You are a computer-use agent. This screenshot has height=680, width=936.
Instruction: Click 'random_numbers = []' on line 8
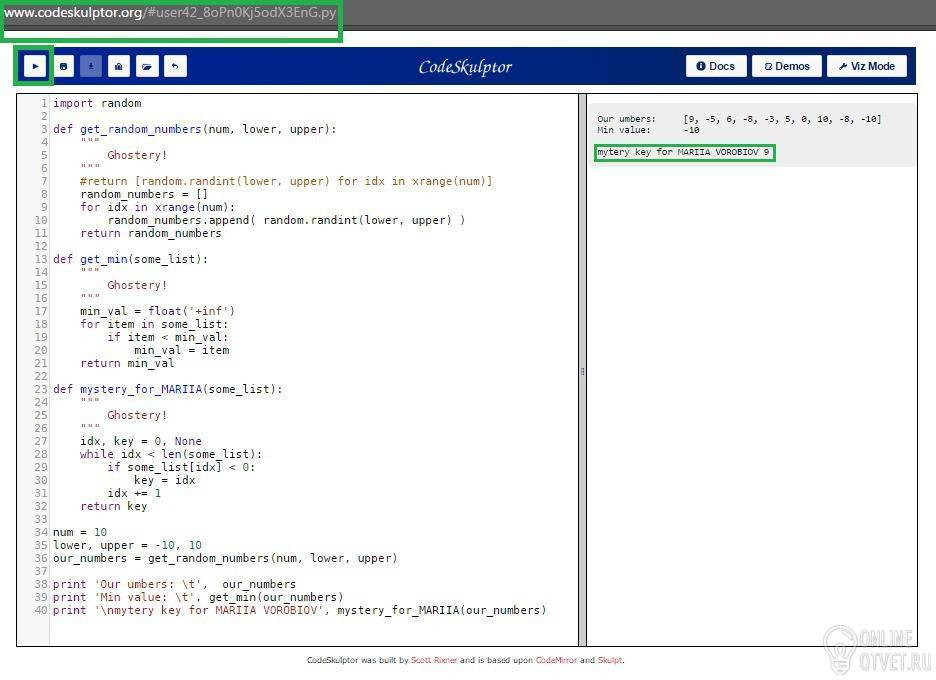coord(144,195)
